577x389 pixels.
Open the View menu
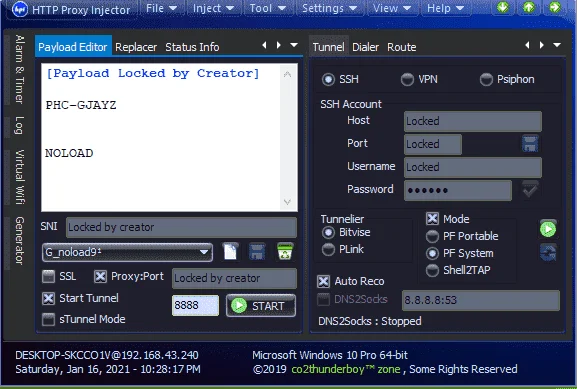[x=392, y=8]
